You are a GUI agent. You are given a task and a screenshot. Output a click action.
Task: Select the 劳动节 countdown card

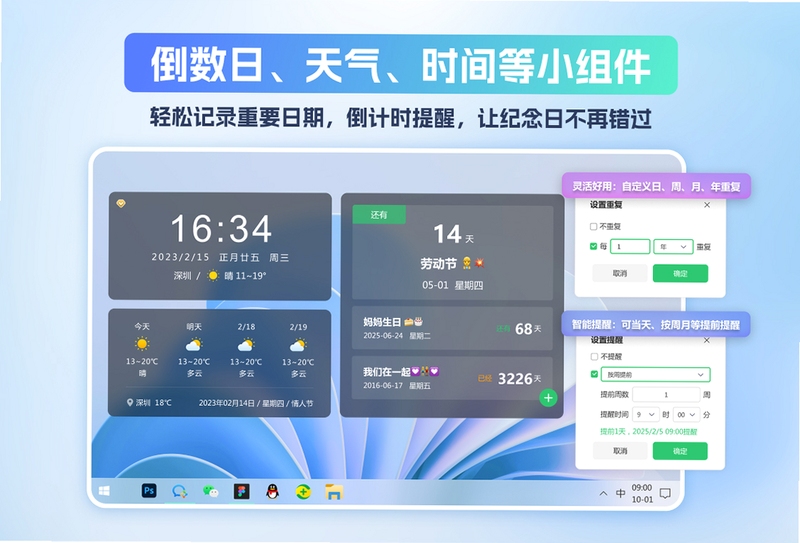(x=453, y=253)
